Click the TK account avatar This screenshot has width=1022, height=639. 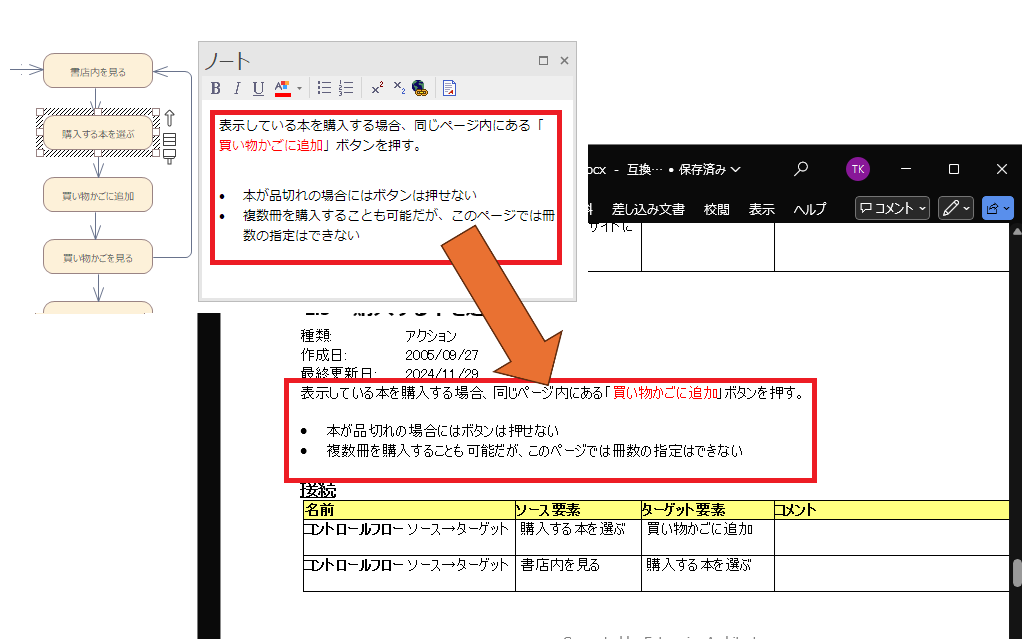[857, 169]
